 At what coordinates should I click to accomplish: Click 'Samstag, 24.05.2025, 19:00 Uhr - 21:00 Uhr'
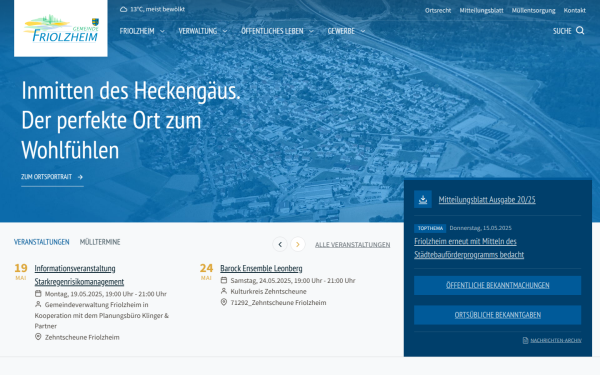click(293, 280)
